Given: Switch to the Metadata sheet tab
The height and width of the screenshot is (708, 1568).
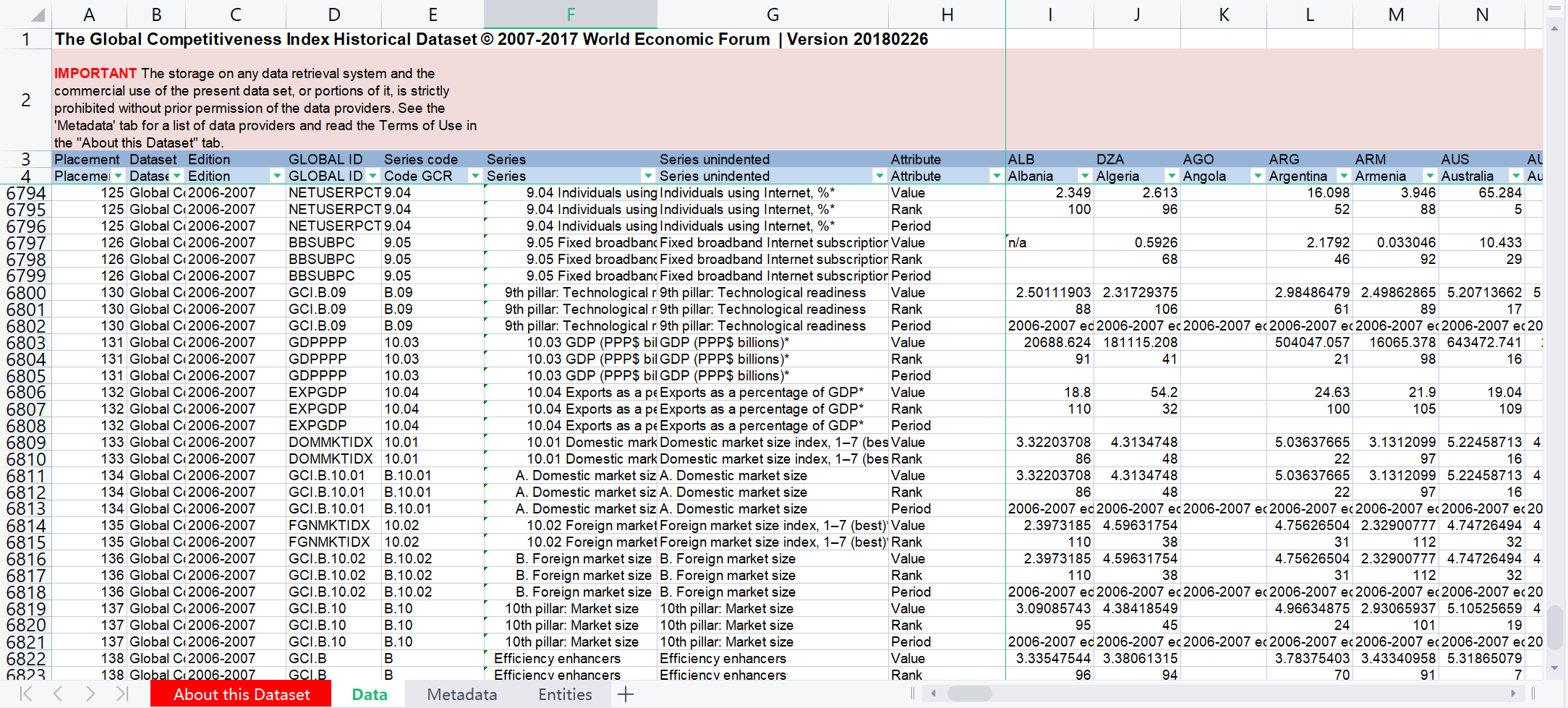Looking at the screenshot, I should 461,694.
